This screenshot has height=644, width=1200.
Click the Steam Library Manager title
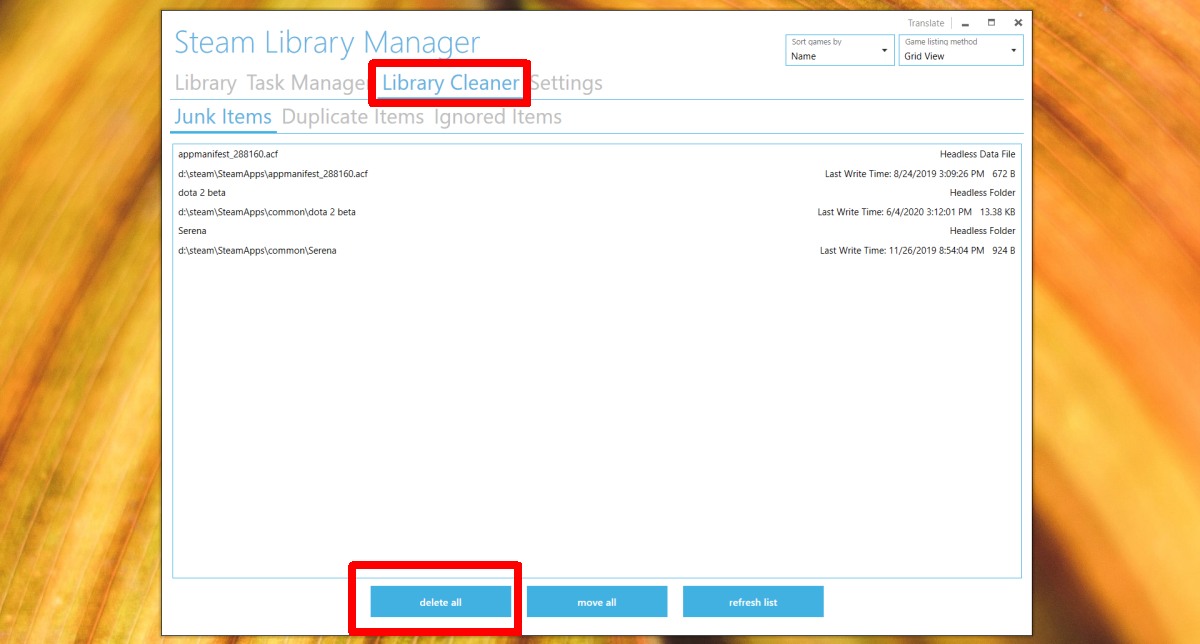pos(327,43)
